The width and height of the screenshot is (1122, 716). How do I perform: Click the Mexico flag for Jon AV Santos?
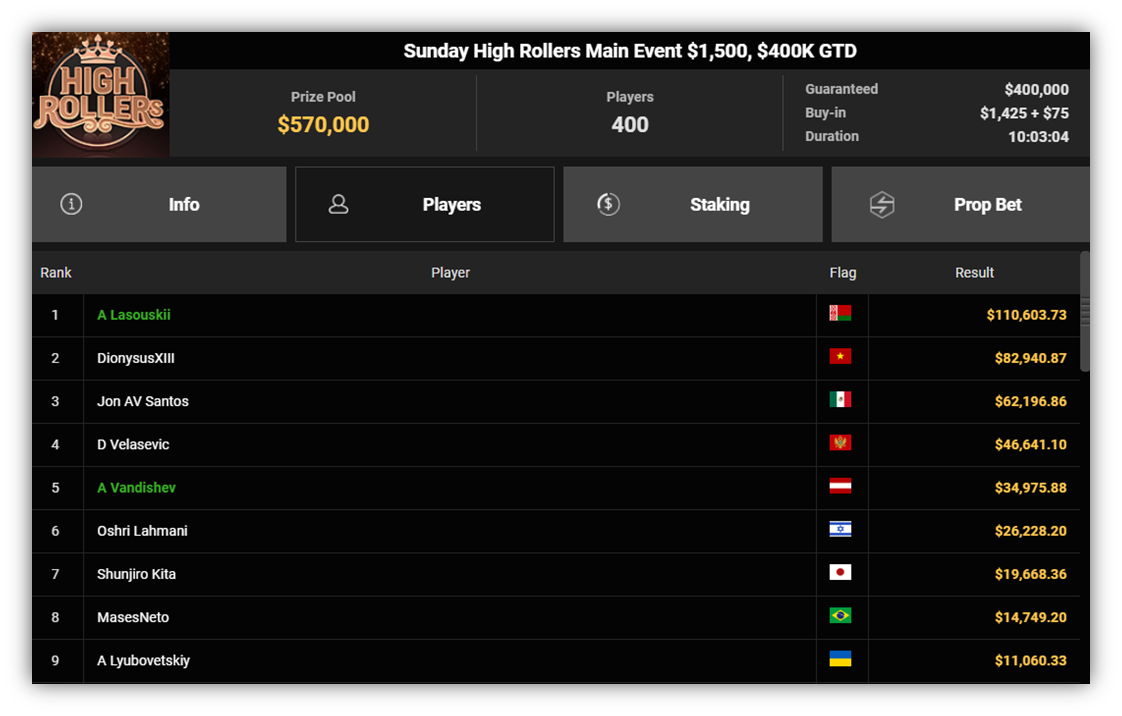(x=840, y=399)
